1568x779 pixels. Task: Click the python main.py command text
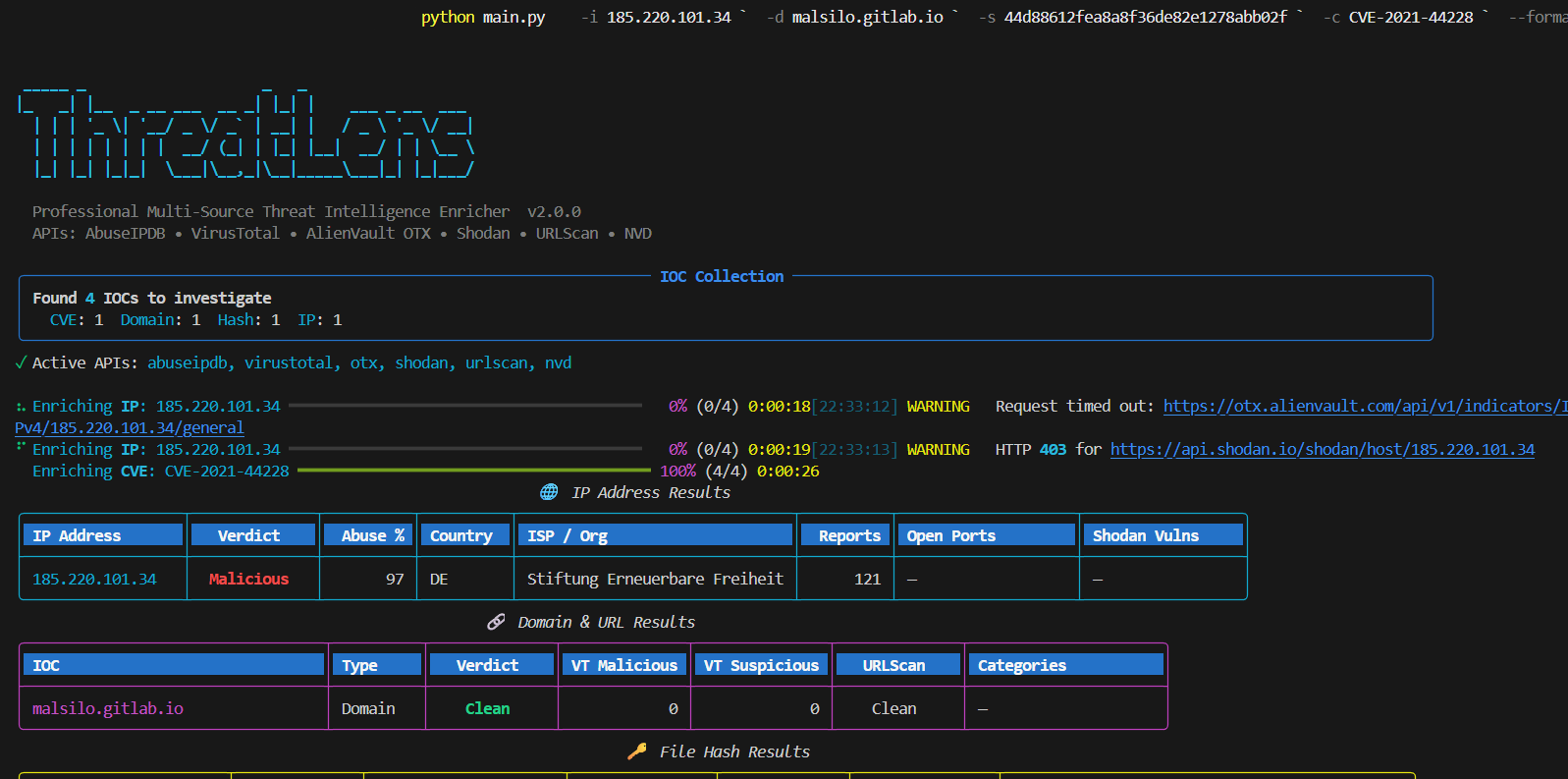coord(483,17)
